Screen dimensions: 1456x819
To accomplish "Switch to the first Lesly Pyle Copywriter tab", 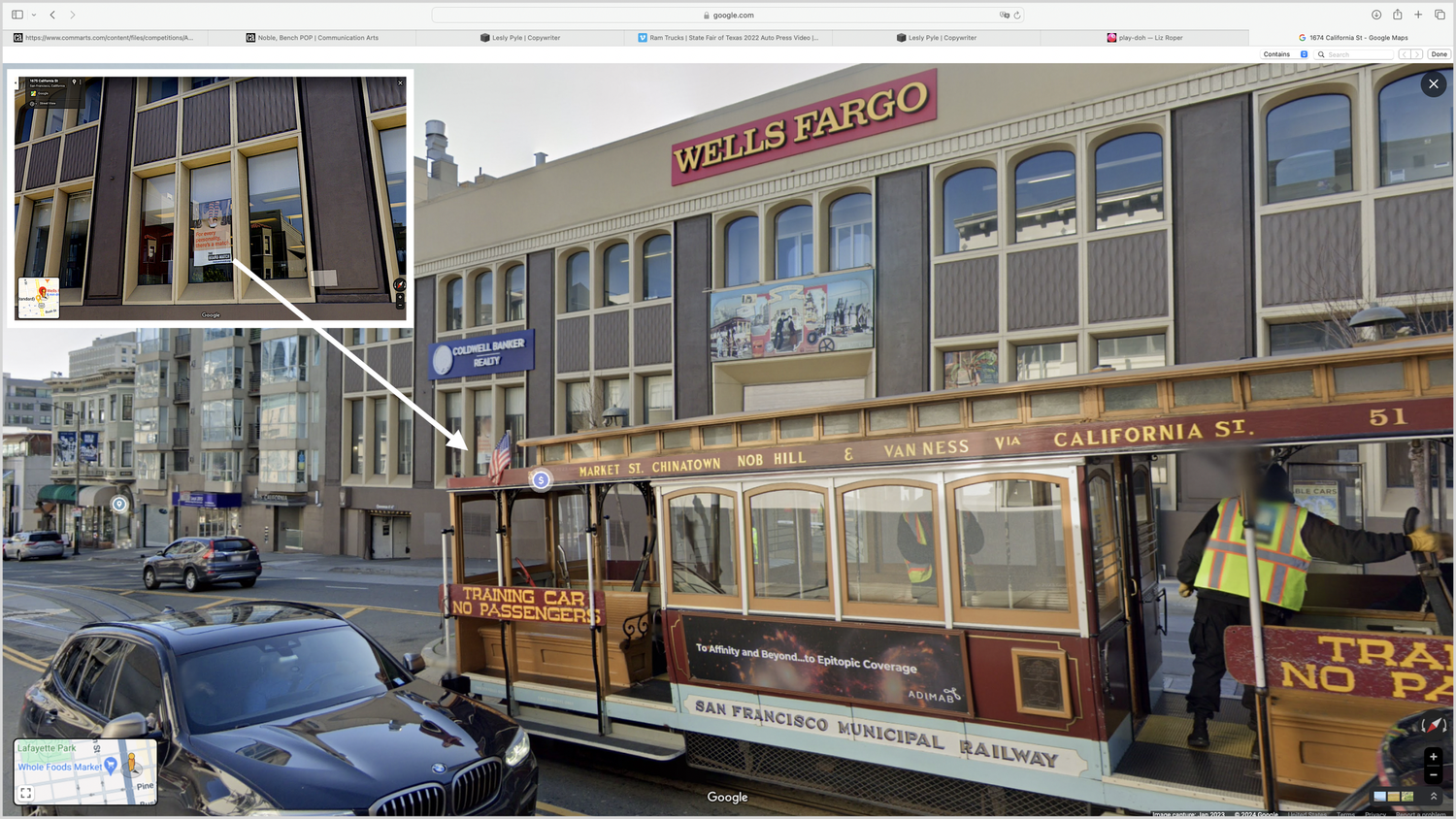I will click(520, 38).
